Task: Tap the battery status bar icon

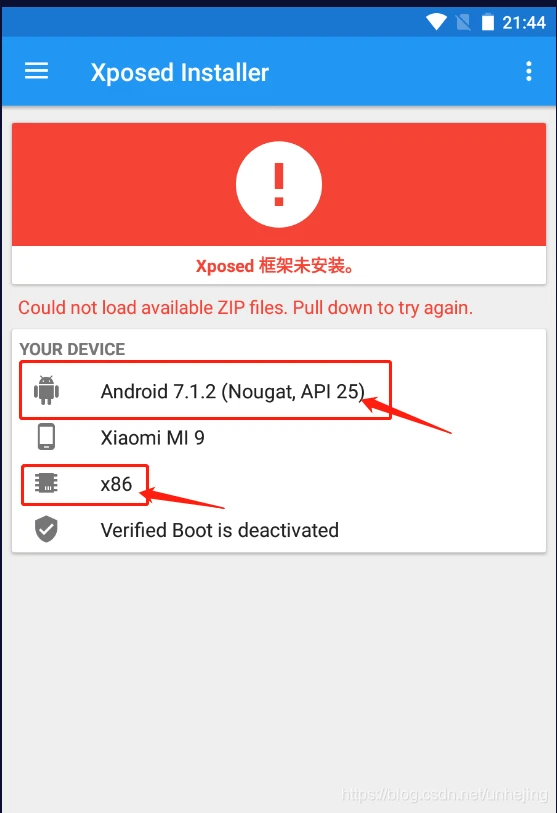Action: pos(488,22)
